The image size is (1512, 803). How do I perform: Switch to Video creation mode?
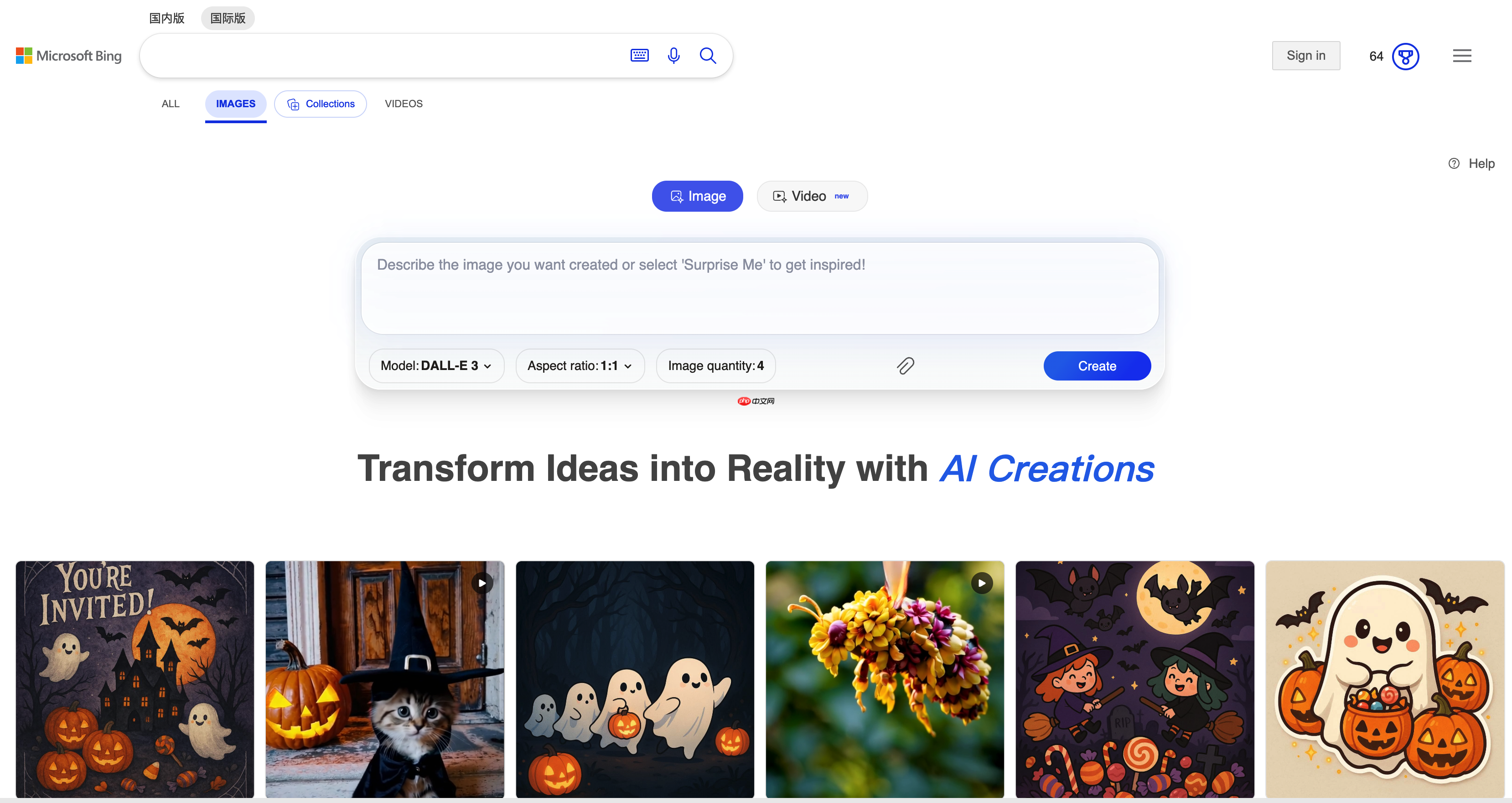tap(812, 196)
